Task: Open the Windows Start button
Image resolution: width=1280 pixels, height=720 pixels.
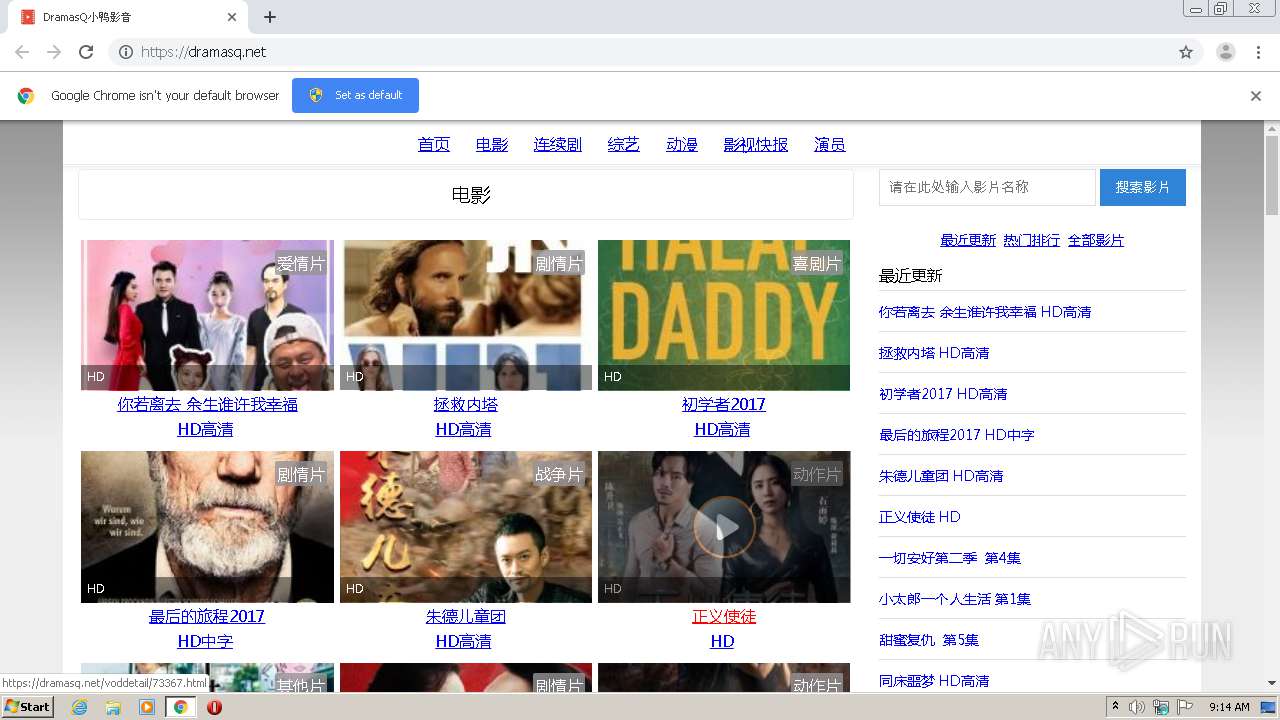Action: (27, 707)
